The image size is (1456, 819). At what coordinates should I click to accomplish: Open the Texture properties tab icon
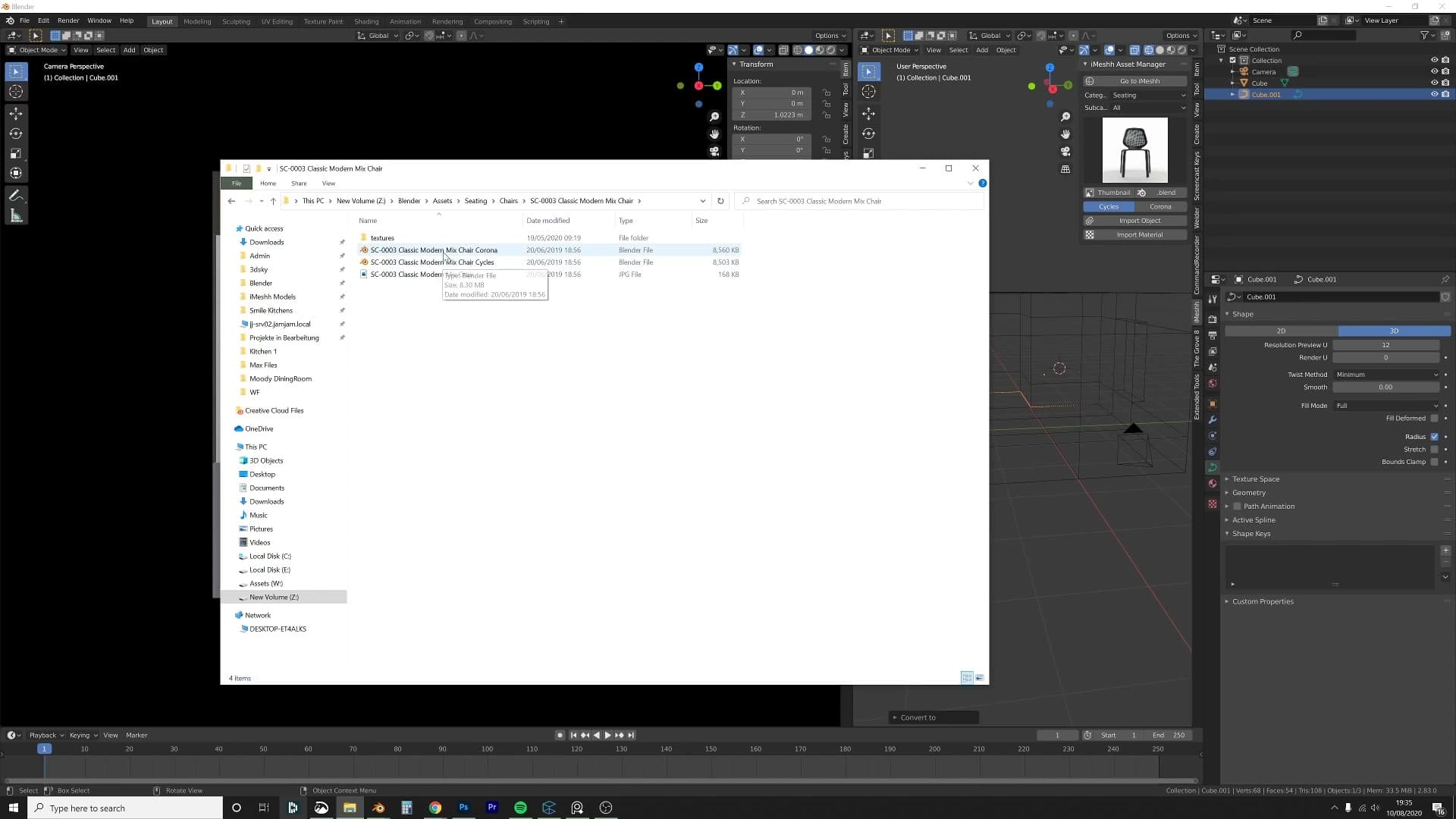pyautogui.click(x=1213, y=504)
